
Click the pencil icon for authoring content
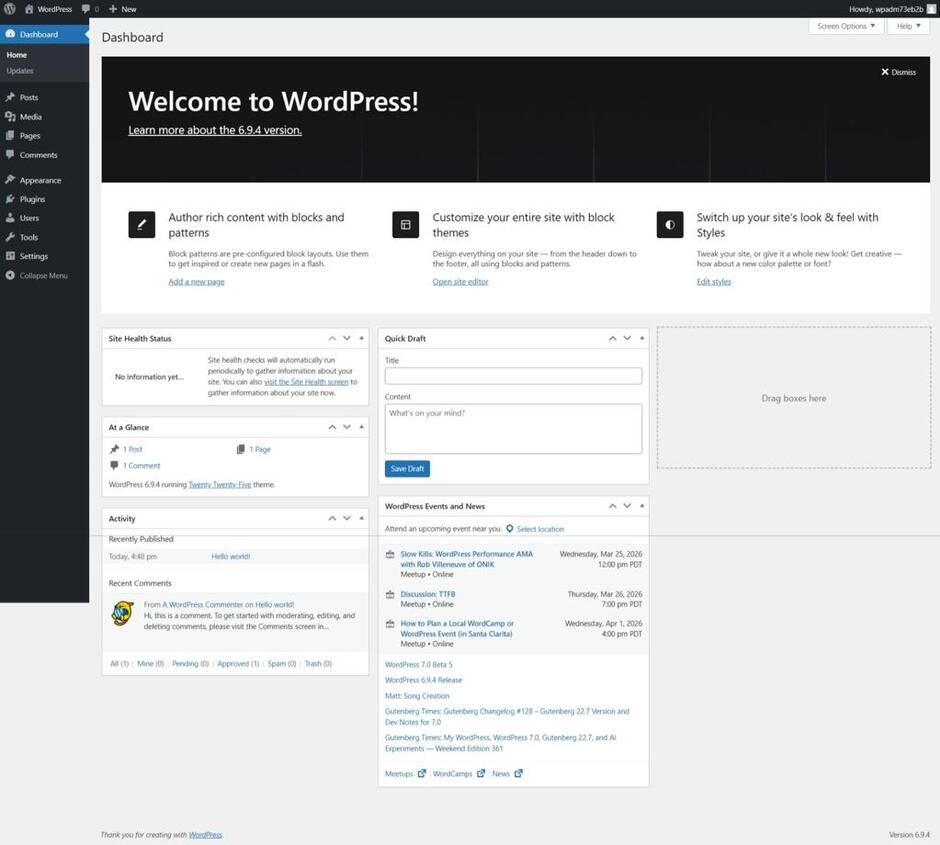click(x=141, y=225)
